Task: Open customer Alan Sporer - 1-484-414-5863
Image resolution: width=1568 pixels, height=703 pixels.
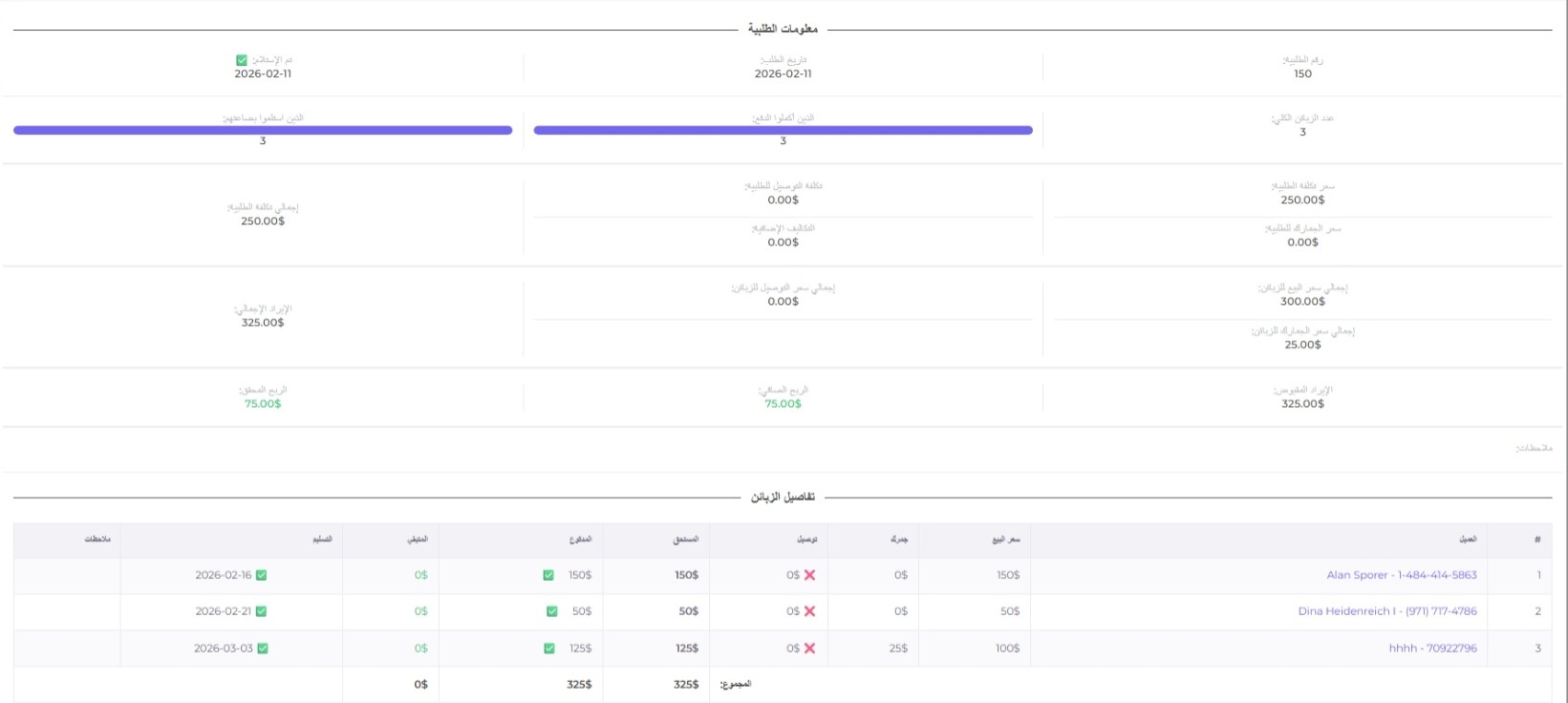Action: pos(1401,575)
